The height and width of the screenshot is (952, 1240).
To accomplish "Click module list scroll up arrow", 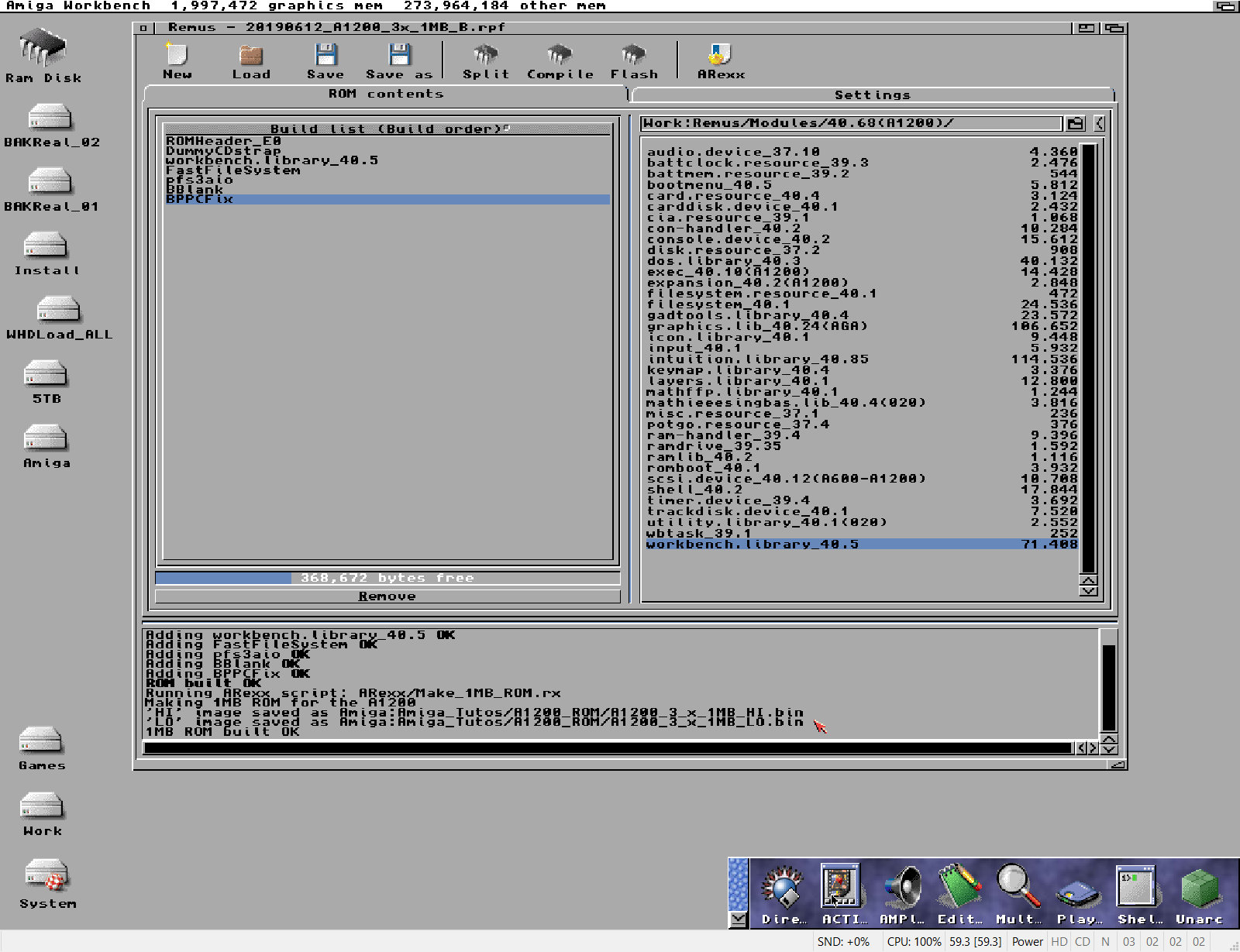I will click(1088, 581).
